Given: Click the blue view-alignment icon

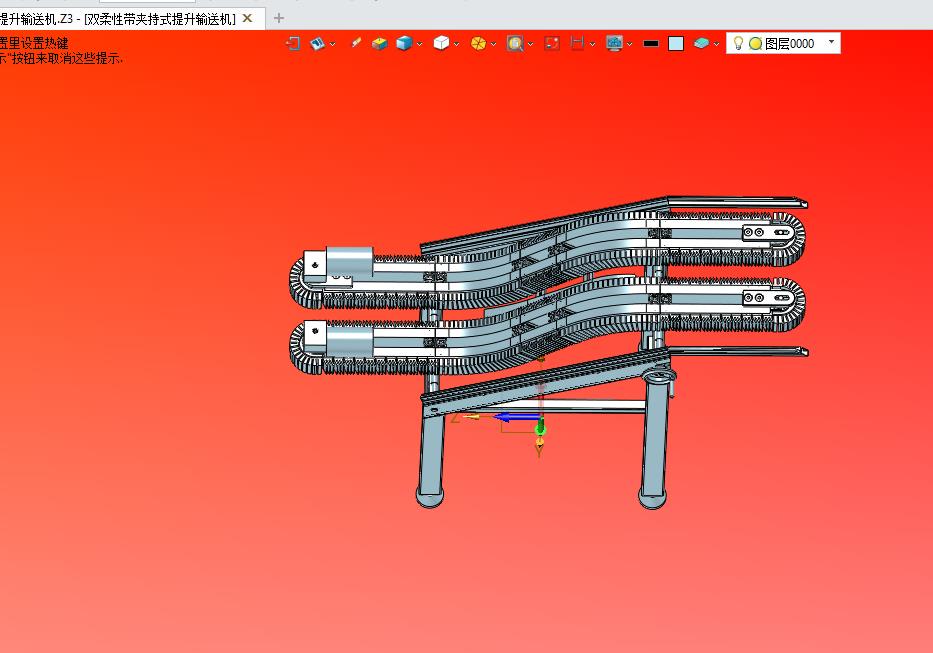Looking at the screenshot, I should 318,43.
